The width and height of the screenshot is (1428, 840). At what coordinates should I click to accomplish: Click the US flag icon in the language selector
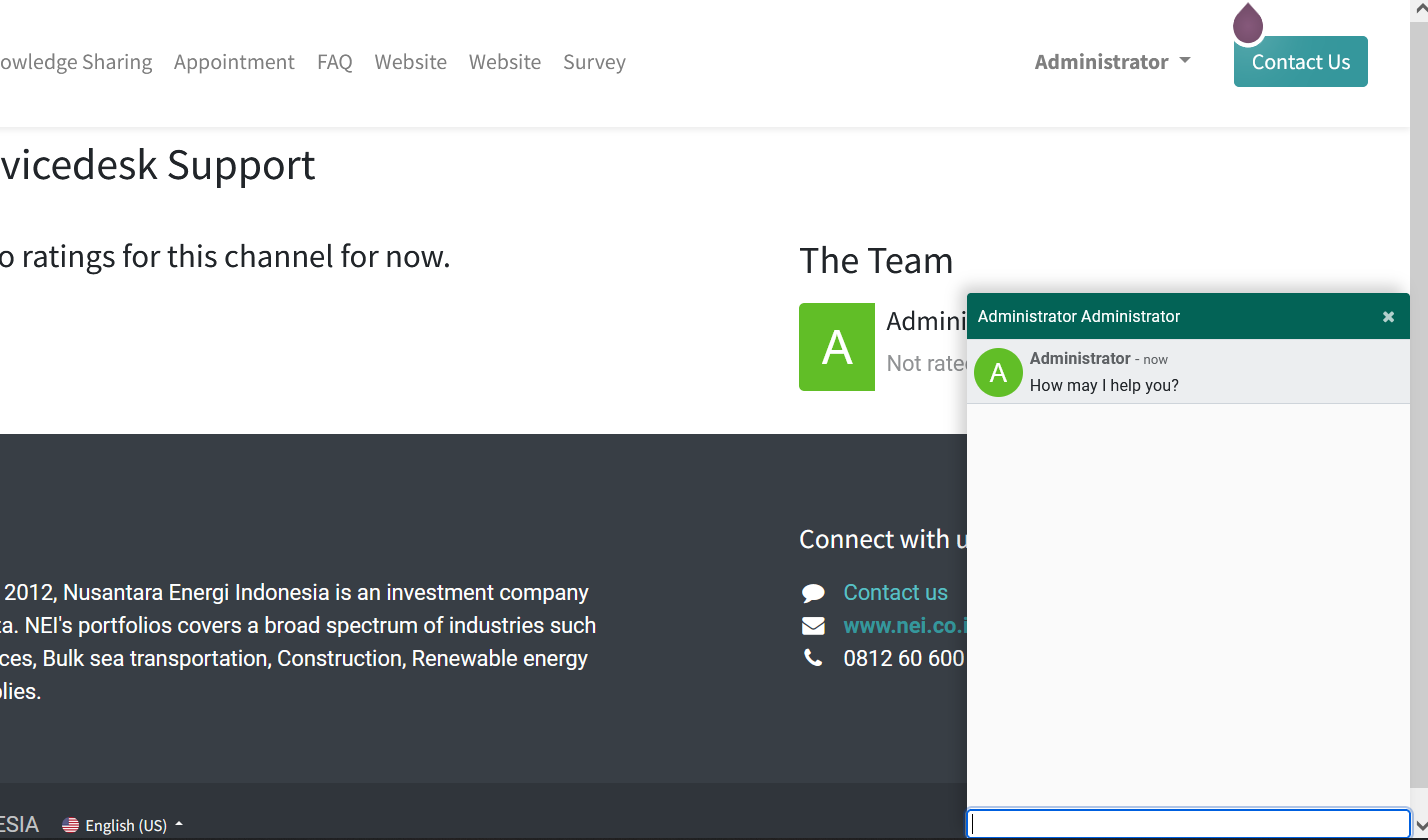[70, 825]
